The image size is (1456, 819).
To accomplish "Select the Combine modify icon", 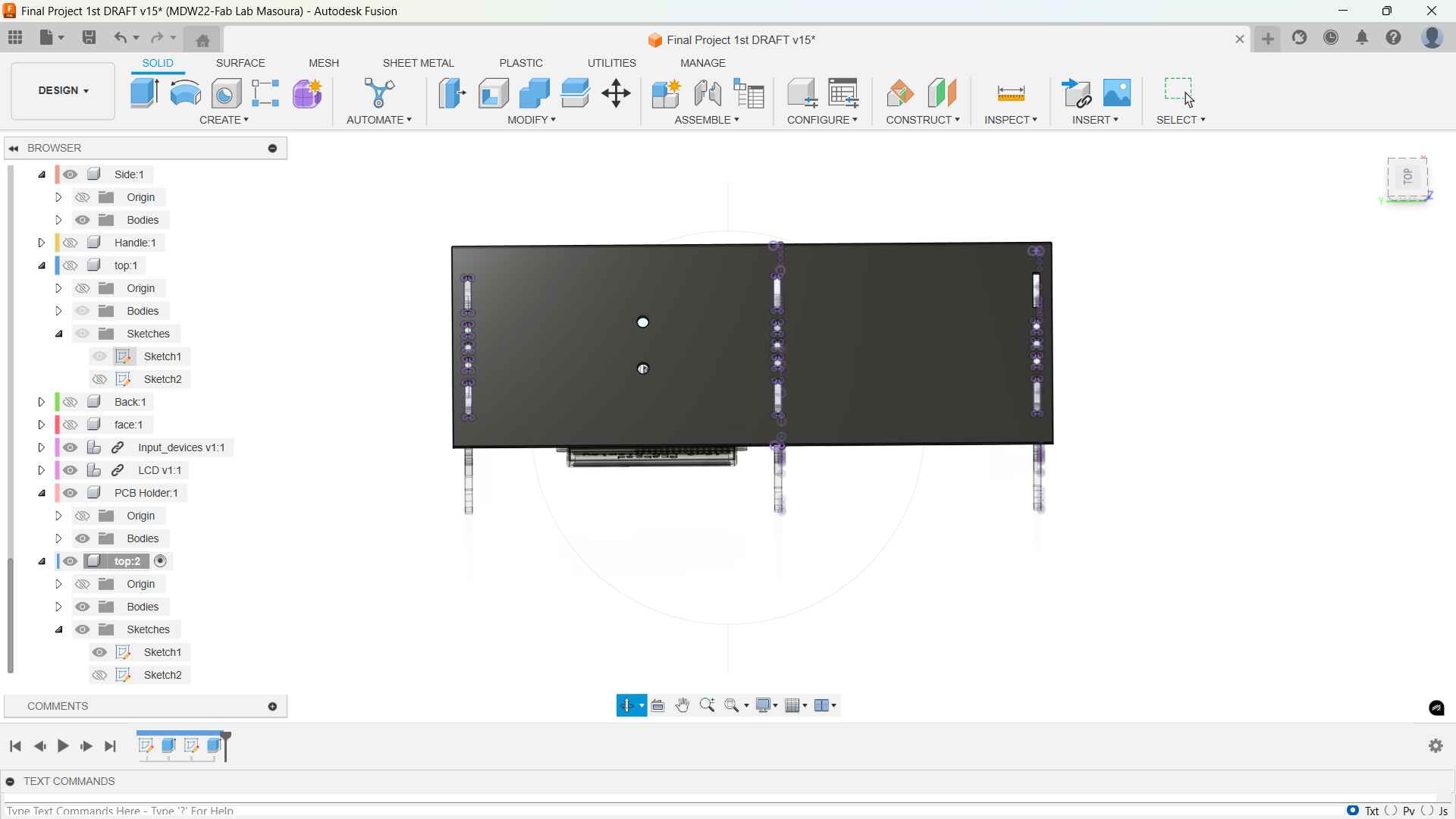I will point(535,93).
